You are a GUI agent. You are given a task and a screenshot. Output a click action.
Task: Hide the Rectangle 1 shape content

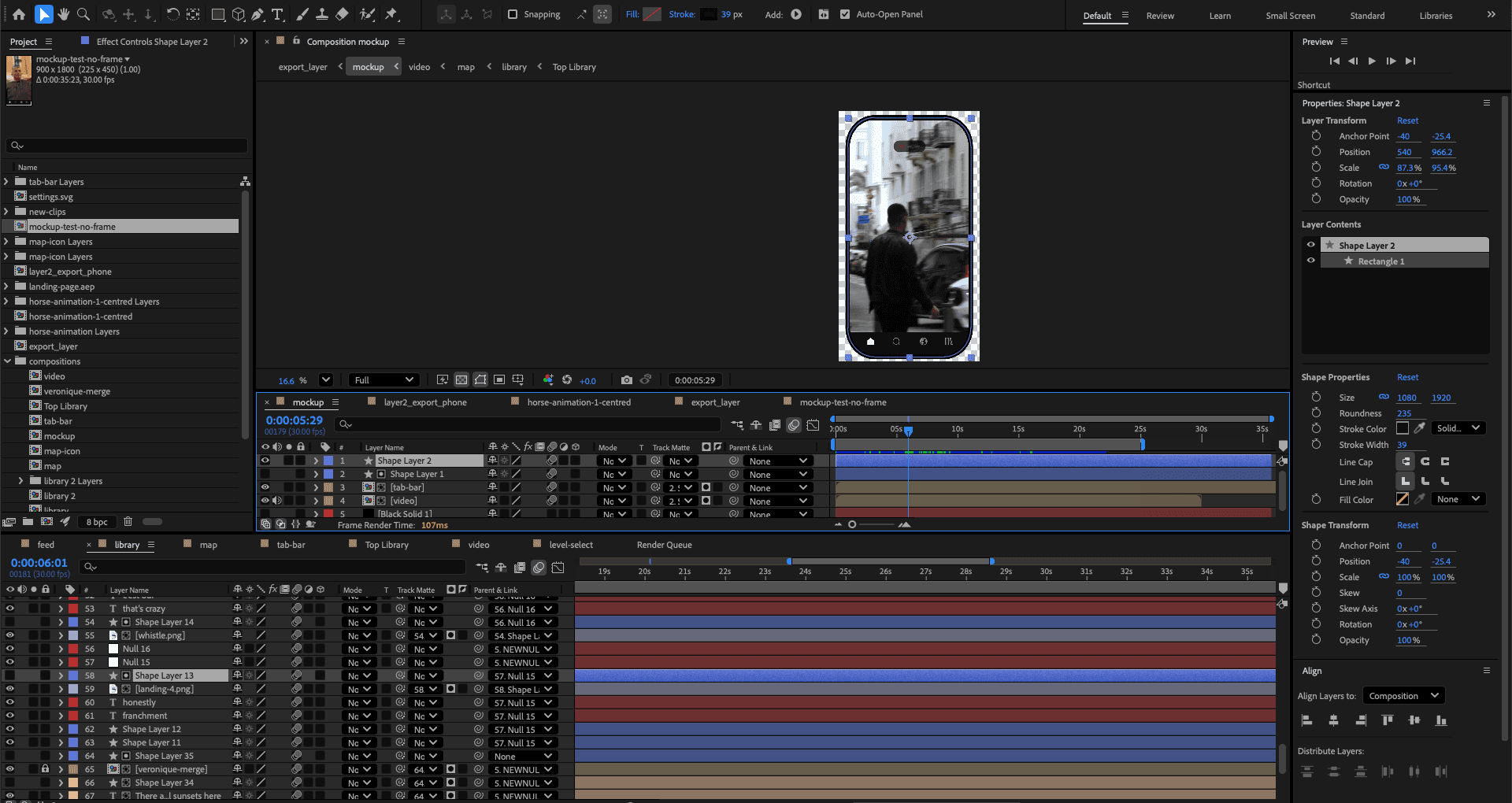[1311, 261]
